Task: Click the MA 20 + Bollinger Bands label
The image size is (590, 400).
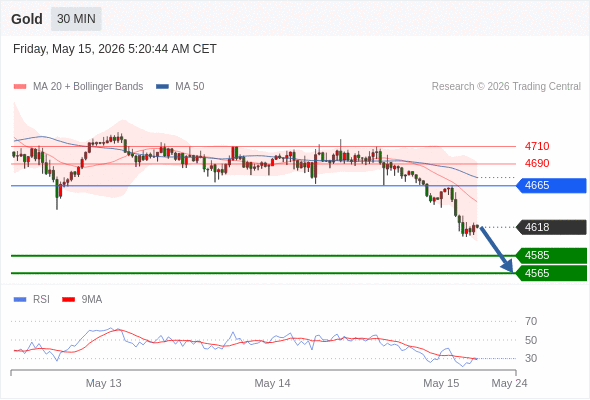Action: click(x=88, y=87)
